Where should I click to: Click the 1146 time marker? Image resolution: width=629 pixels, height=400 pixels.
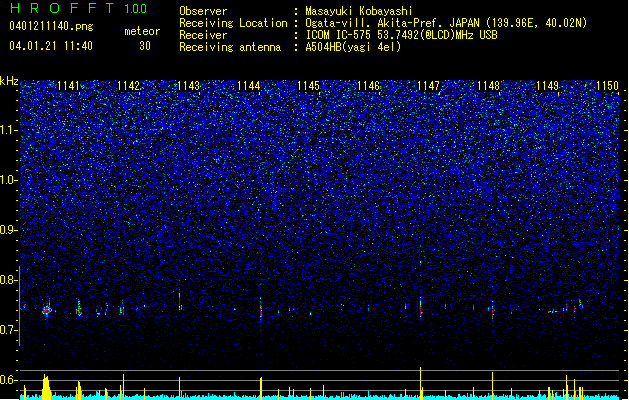[x=368, y=86]
